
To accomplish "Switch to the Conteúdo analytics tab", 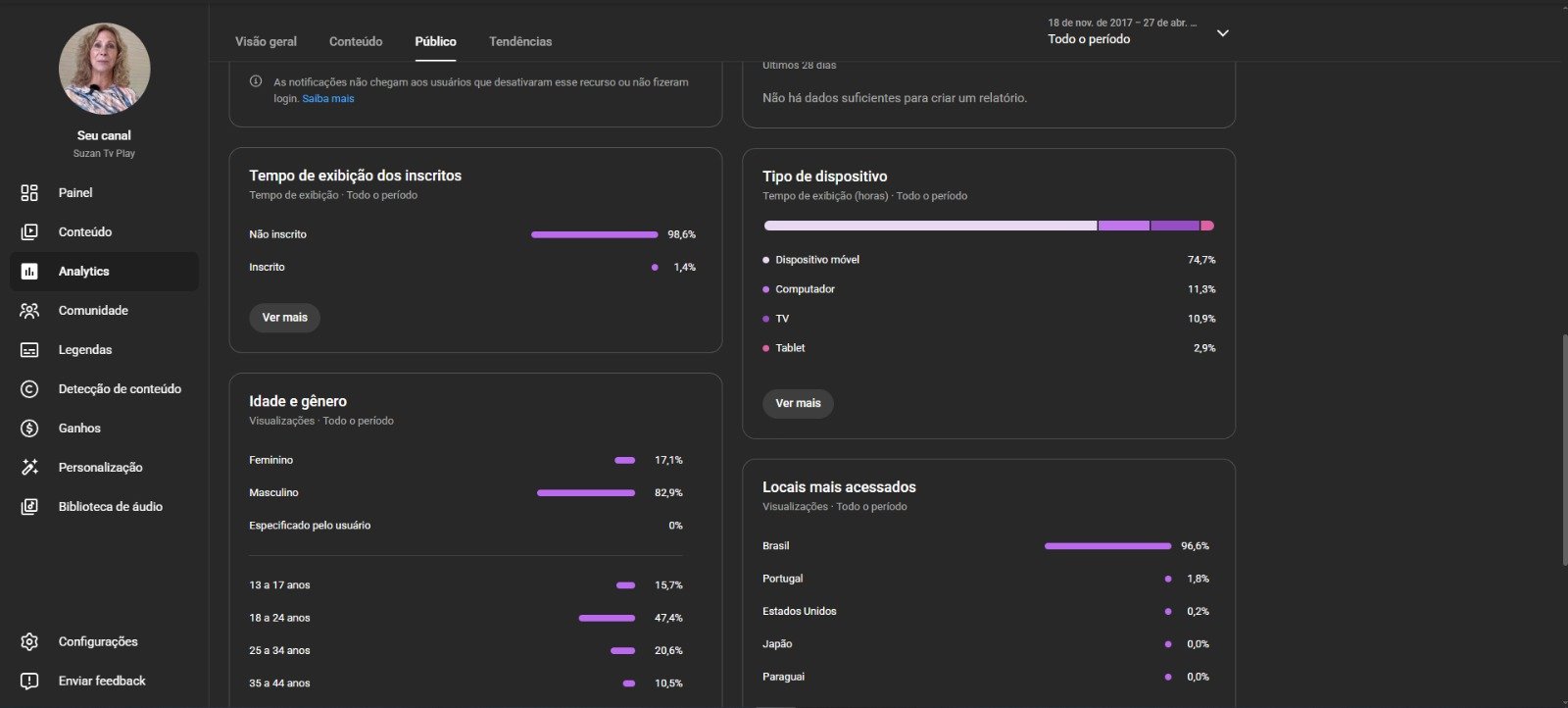I will tap(356, 42).
